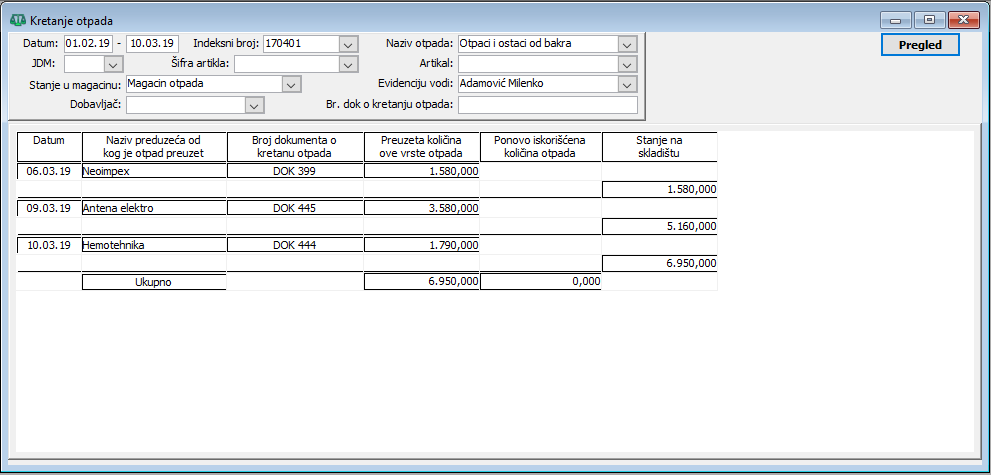Open the JDM dropdown arrow
Screen dimensions: 991x475
(x=113, y=64)
